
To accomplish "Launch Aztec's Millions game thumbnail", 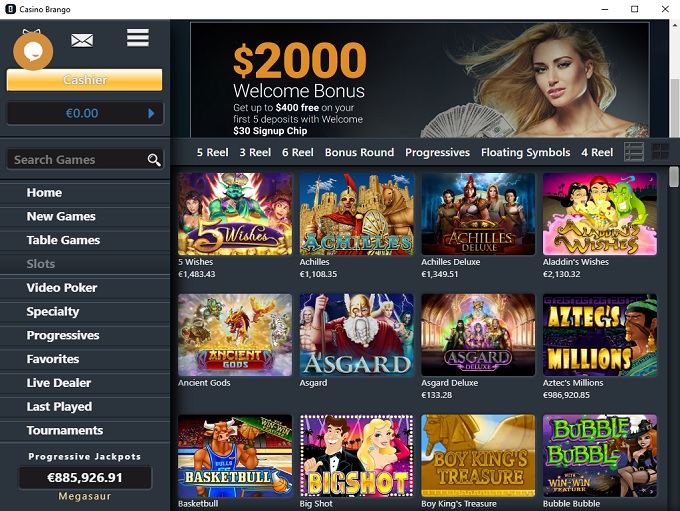I will 600,335.
